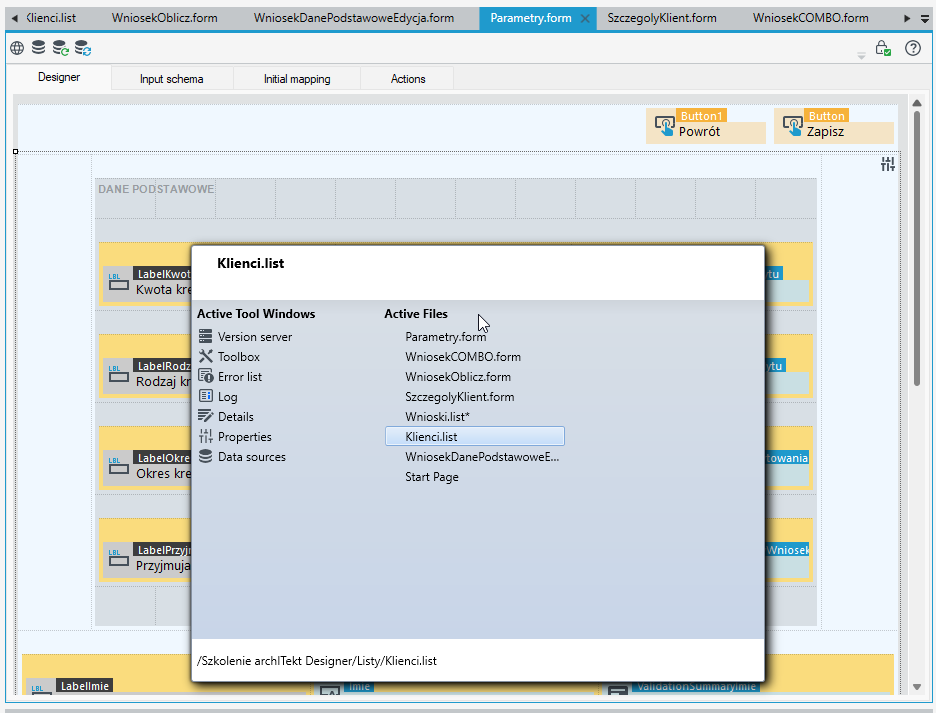Select the Zapisz button on the form
Screen dimensions: 936x713
coord(834,126)
